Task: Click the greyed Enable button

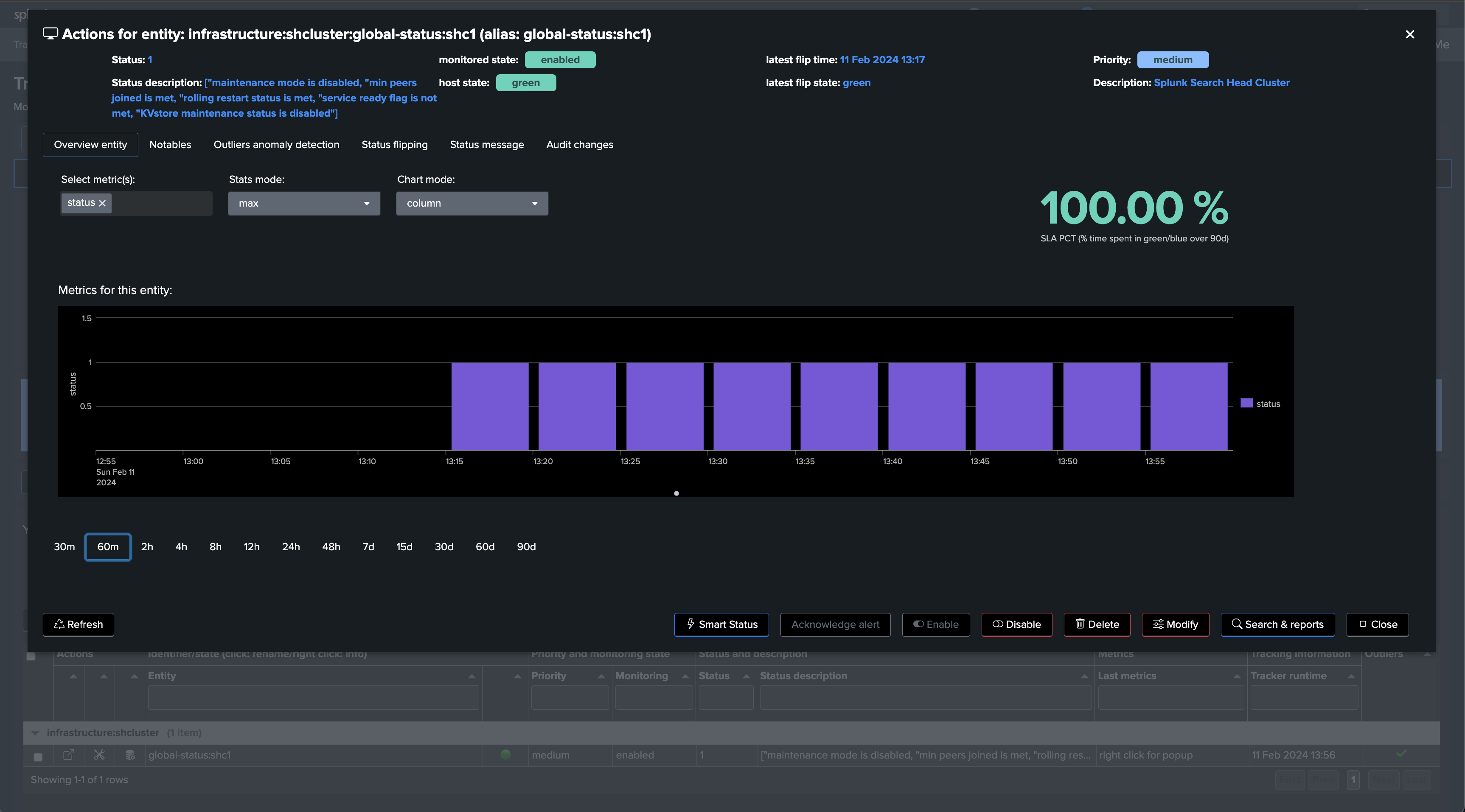Action: coord(935,624)
